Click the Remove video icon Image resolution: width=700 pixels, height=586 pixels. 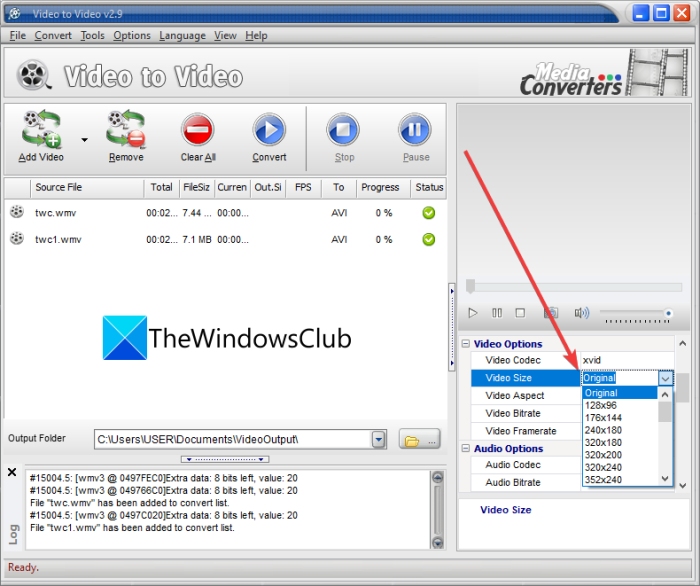coord(126,129)
